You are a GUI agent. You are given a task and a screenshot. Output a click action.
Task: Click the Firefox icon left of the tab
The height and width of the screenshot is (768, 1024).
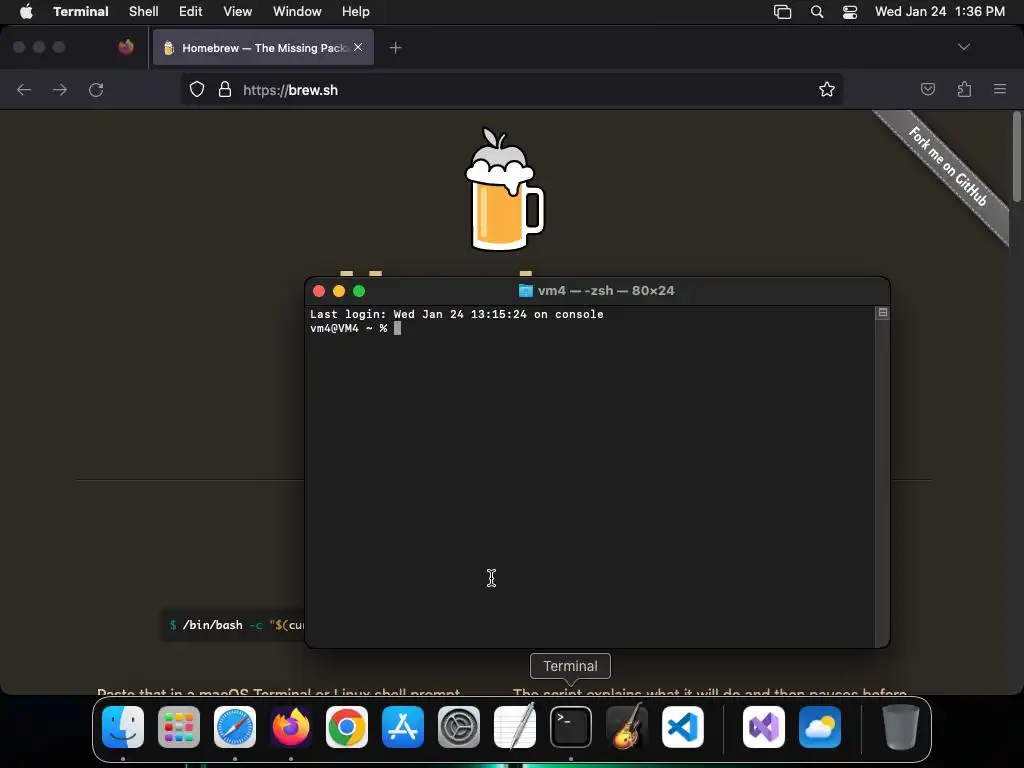tap(126, 47)
